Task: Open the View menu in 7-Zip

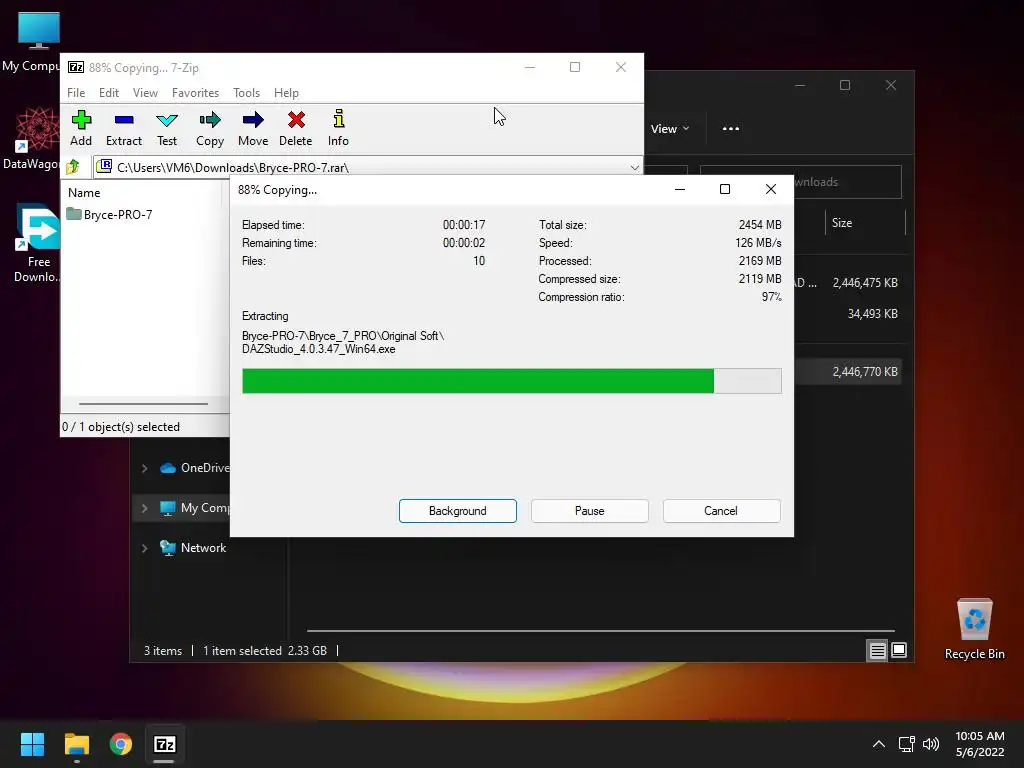Action: 145,93
